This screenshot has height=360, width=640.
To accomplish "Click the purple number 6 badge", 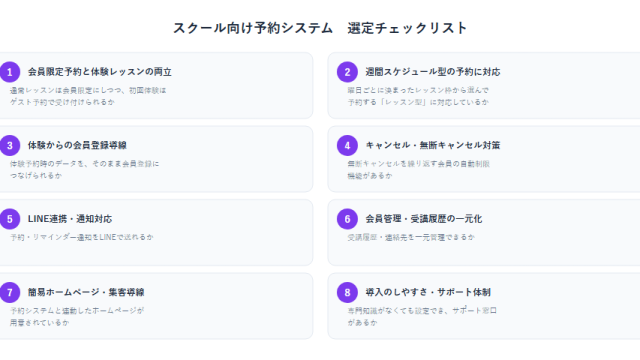I will pos(347,219).
